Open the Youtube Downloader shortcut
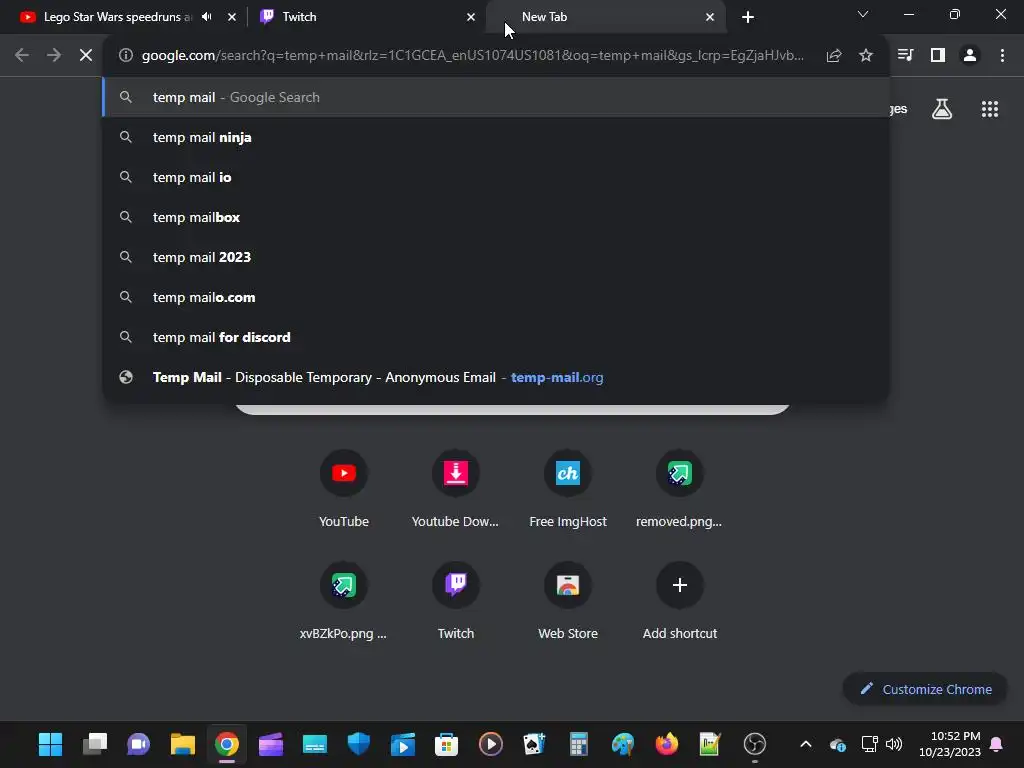The image size is (1024, 768). [455, 488]
